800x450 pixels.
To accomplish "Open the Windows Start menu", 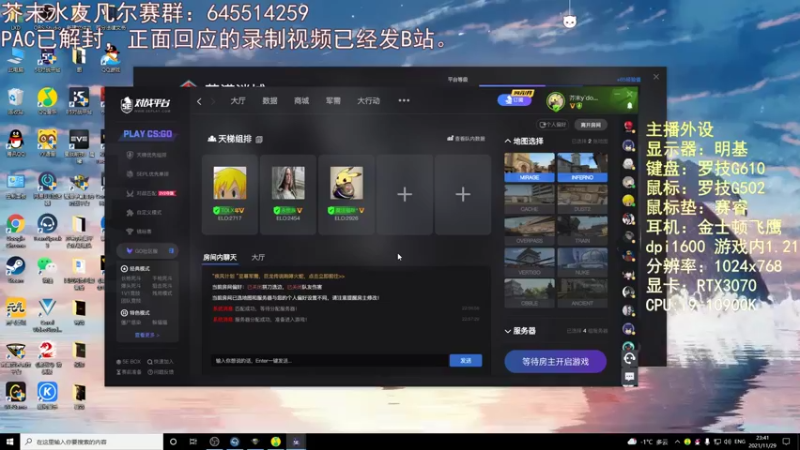I will [x=10, y=442].
